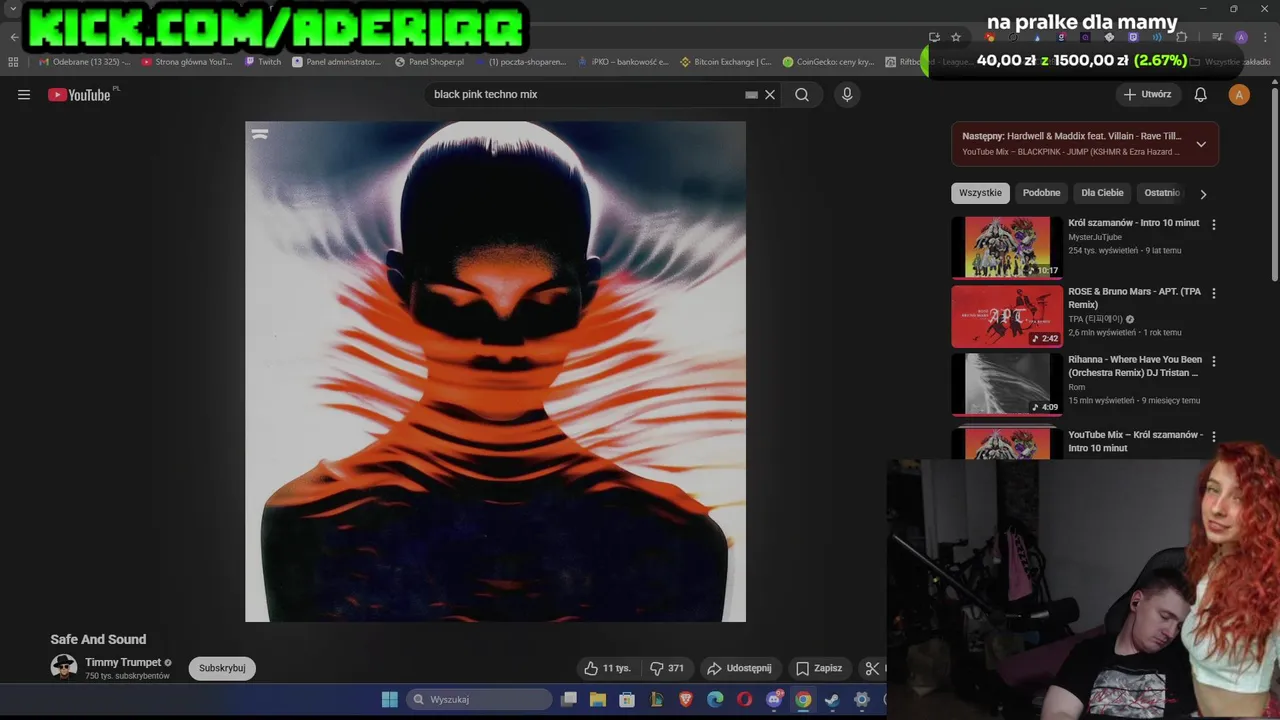
Task: Open the Twitch bookmark
Action: tap(263, 62)
